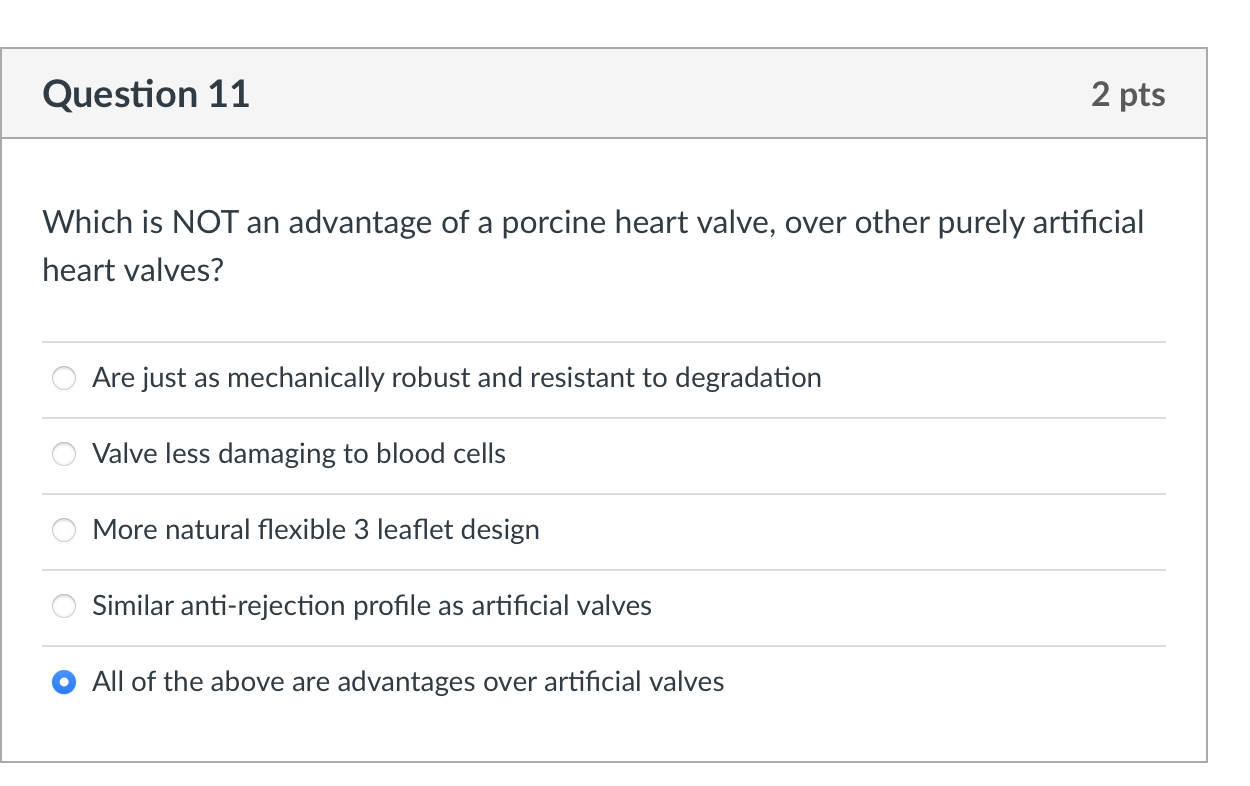Click the 'Question 11' heading
Screen dimensions: 1250x786
pos(146,94)
